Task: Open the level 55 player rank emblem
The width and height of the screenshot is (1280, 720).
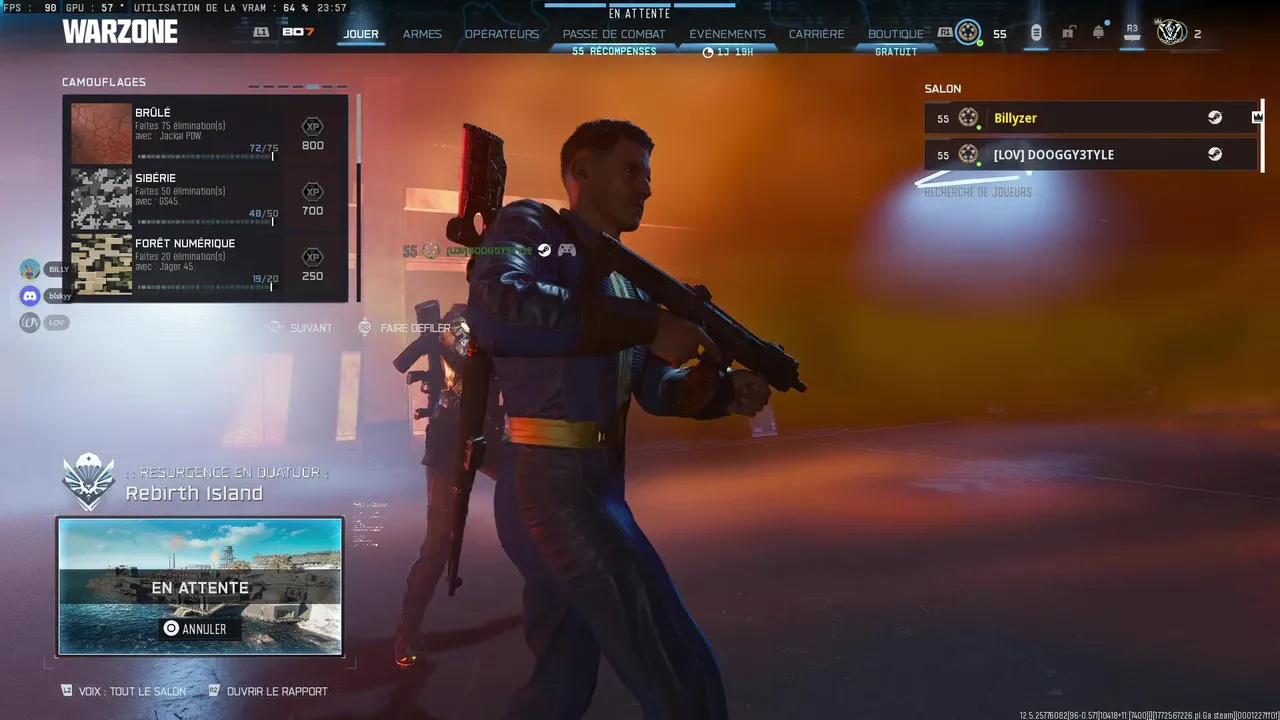Action: pyautogui.click(x=968, y=33)
